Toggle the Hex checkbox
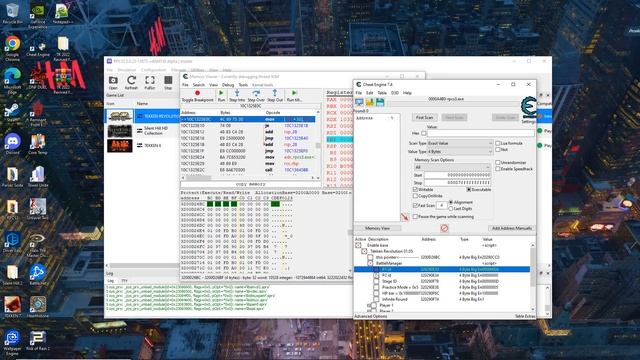The height and width of the screenshot is (360, 640). [424, 133]
